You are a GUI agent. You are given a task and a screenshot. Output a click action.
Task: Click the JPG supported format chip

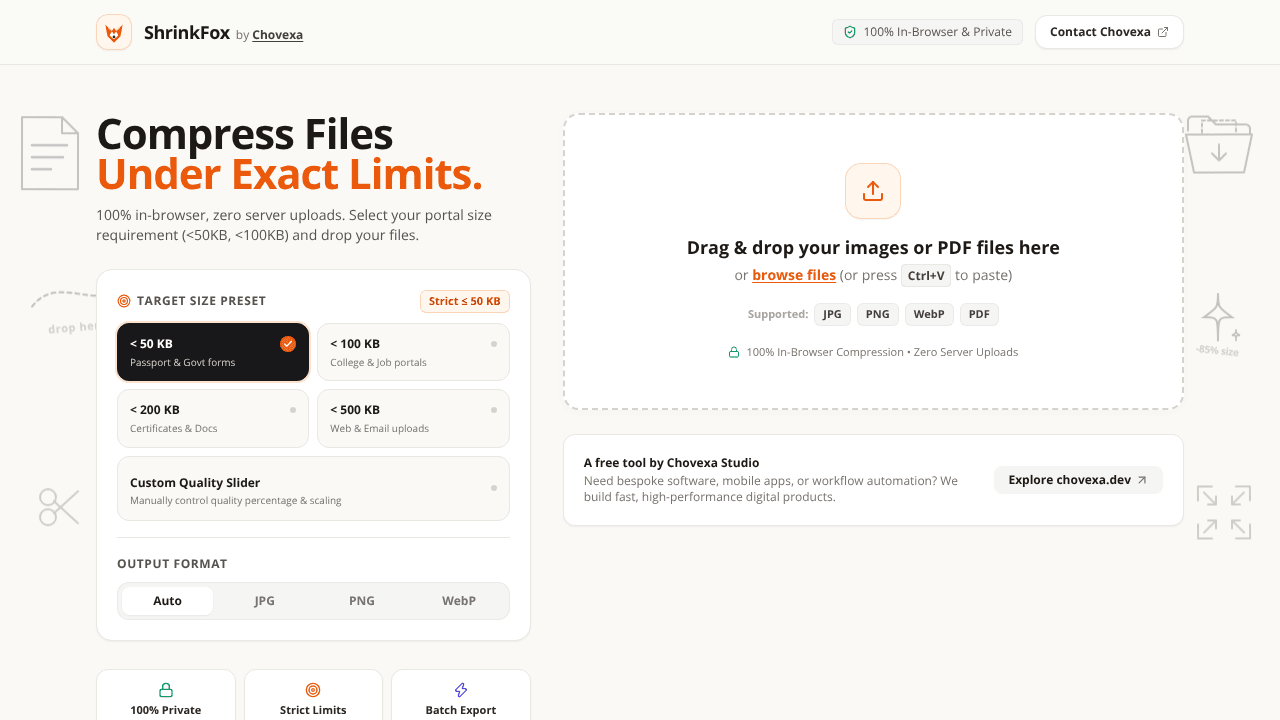pos(832,314)
